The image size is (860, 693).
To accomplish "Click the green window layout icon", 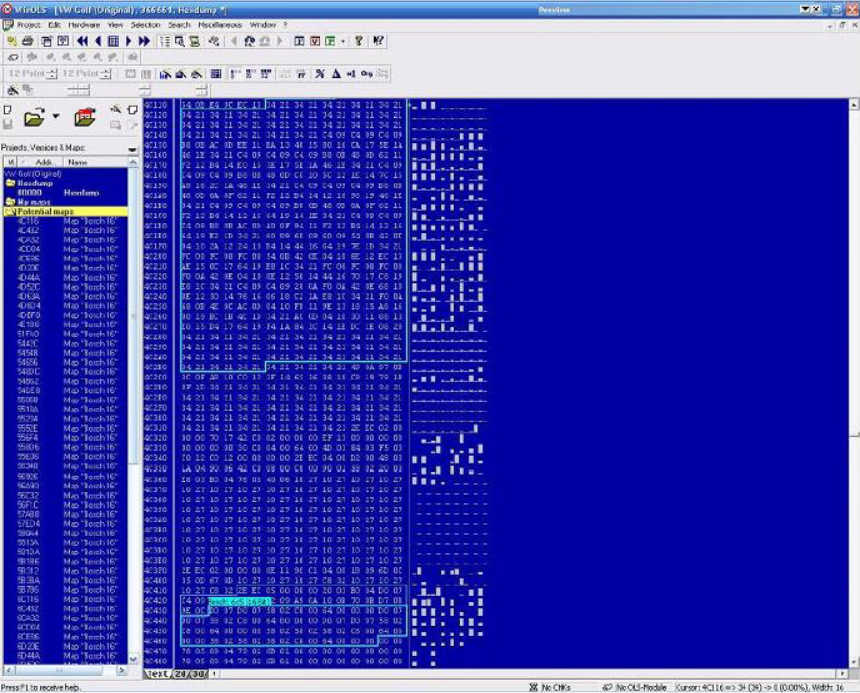I will click(x=330, y=41).
